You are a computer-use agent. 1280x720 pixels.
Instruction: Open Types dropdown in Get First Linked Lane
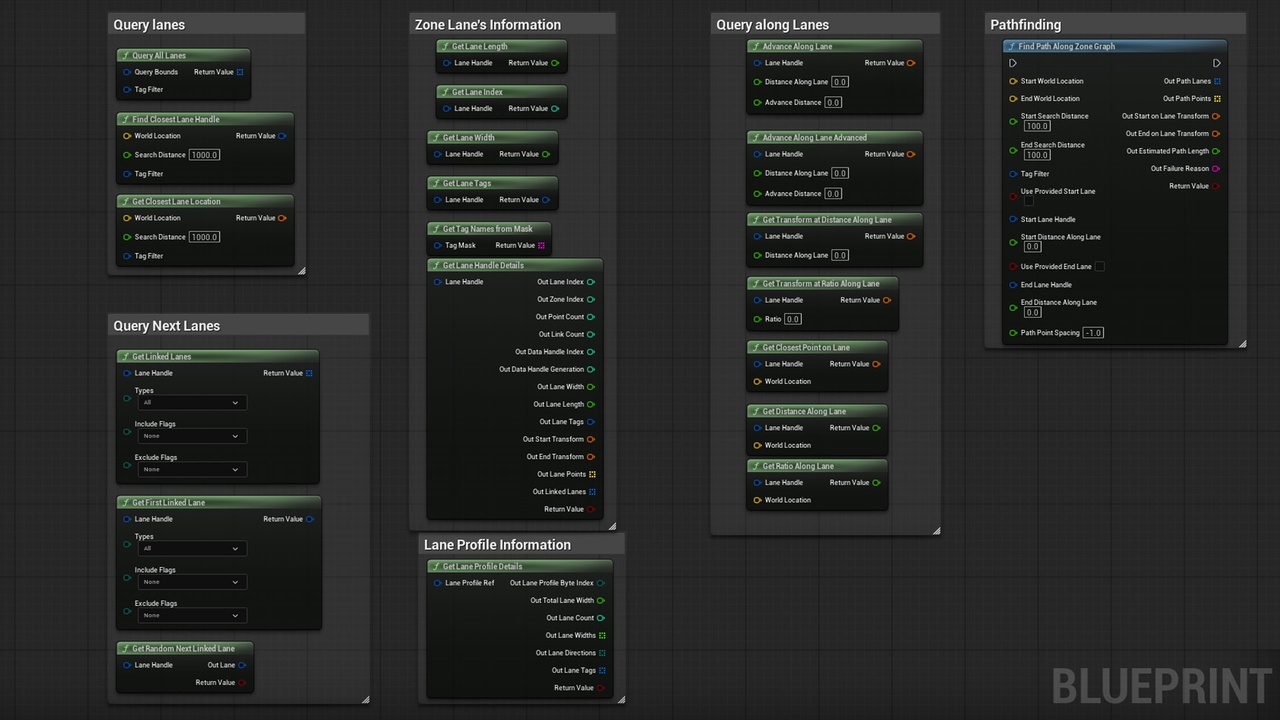pyautogui.click(x=191, y=548)
